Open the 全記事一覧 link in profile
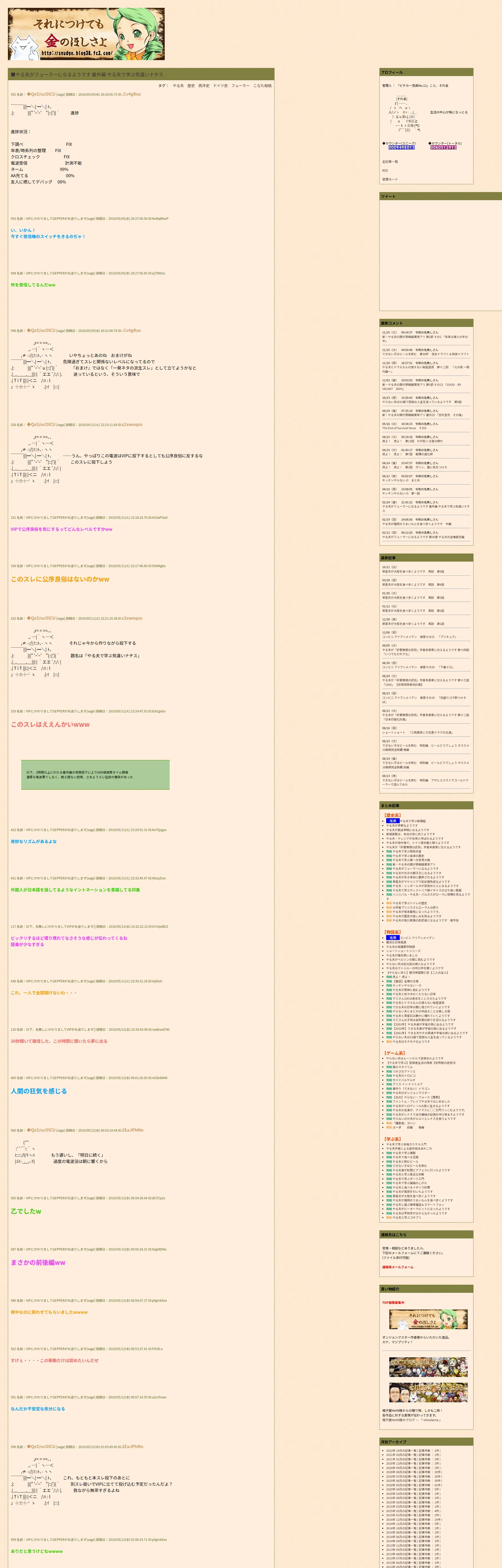 tap(390, 162)
